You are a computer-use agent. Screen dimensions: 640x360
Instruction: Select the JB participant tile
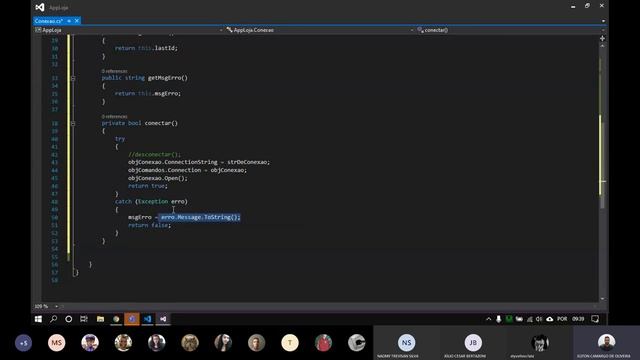coord(473,343)
